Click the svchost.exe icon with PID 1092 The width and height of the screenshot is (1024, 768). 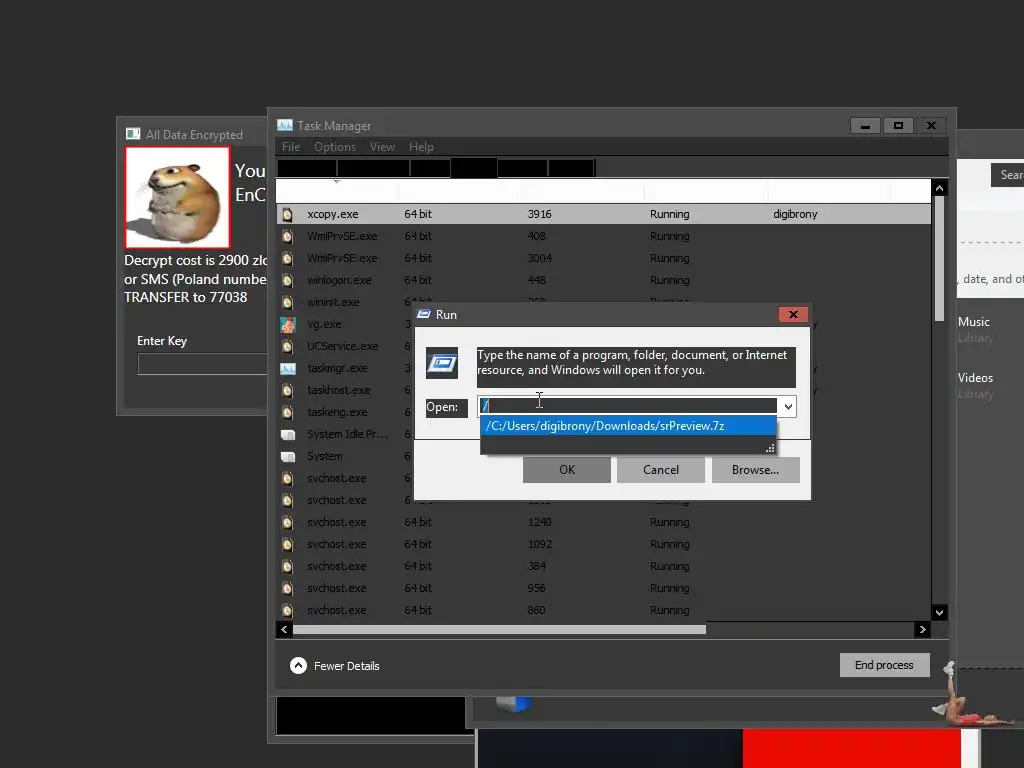pos(287,544)
